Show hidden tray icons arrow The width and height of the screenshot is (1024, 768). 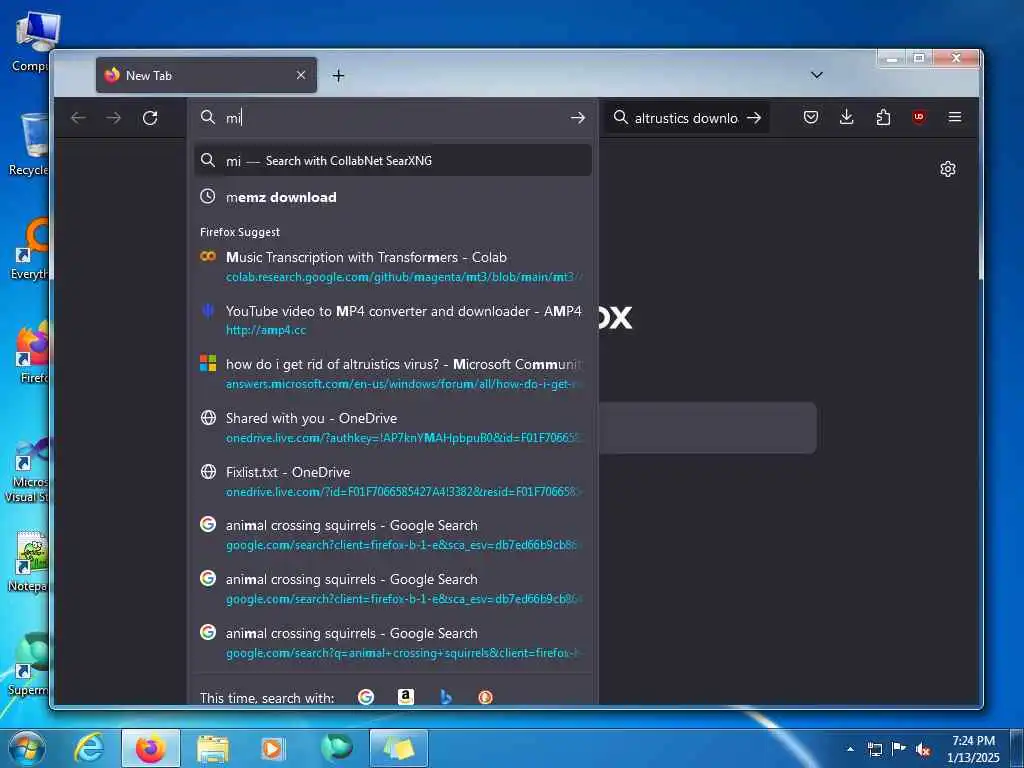[x=850, y=749]
